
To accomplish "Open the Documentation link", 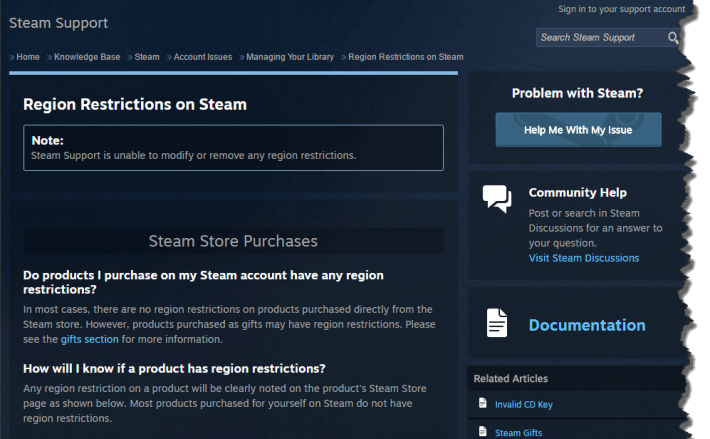I will [x=587, y=325].
